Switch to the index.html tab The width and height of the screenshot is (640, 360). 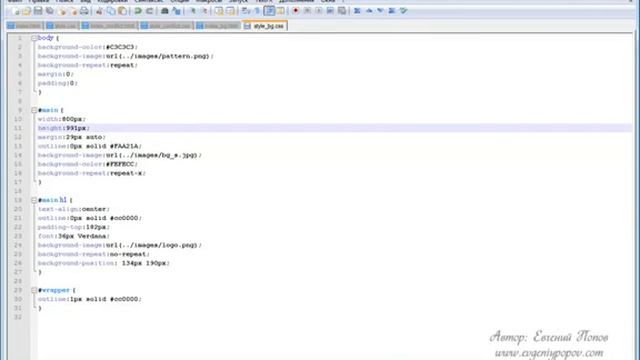coord(25,26)
